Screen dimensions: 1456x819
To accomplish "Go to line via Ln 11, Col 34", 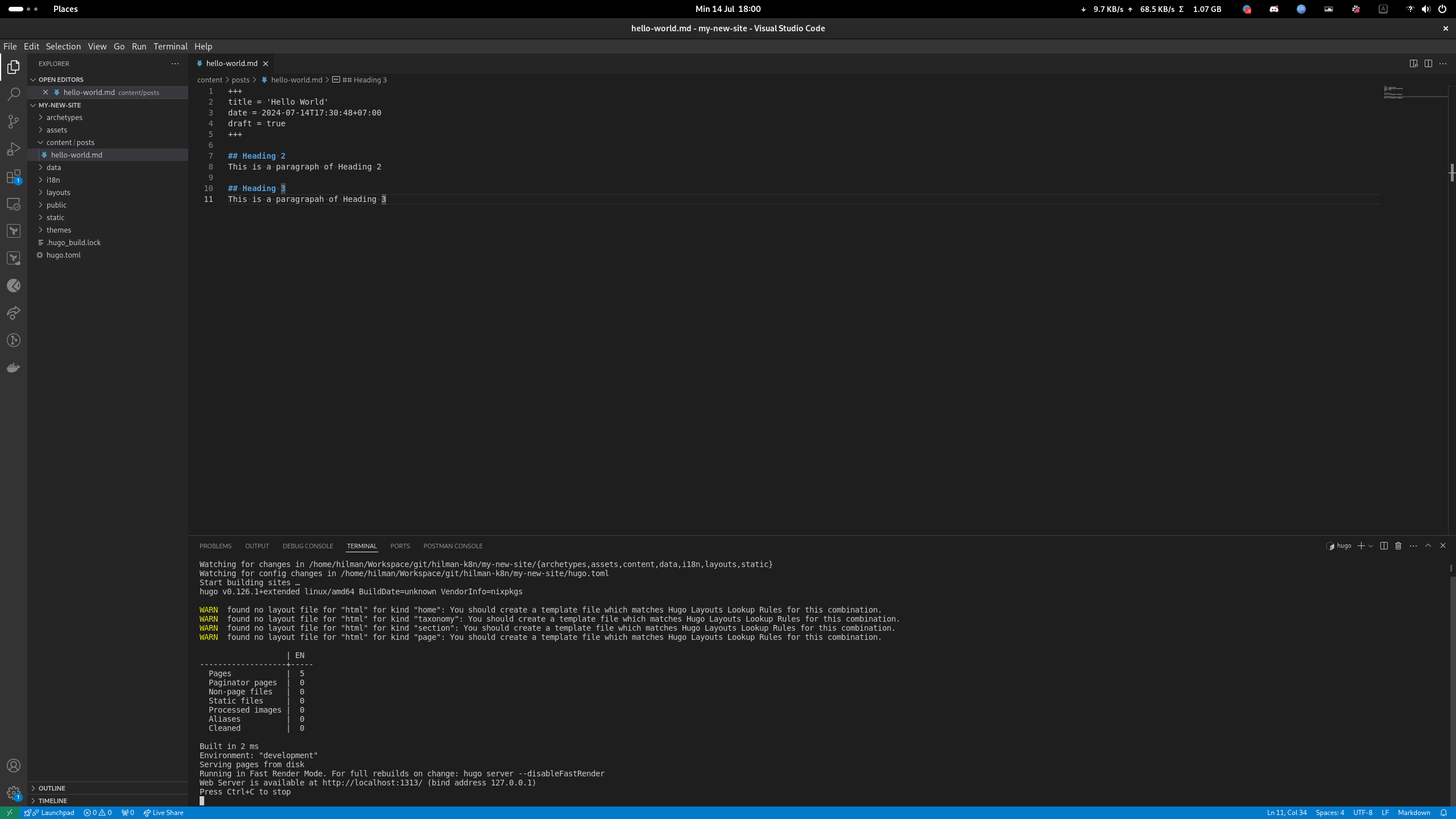I will tap(1287, 813).
